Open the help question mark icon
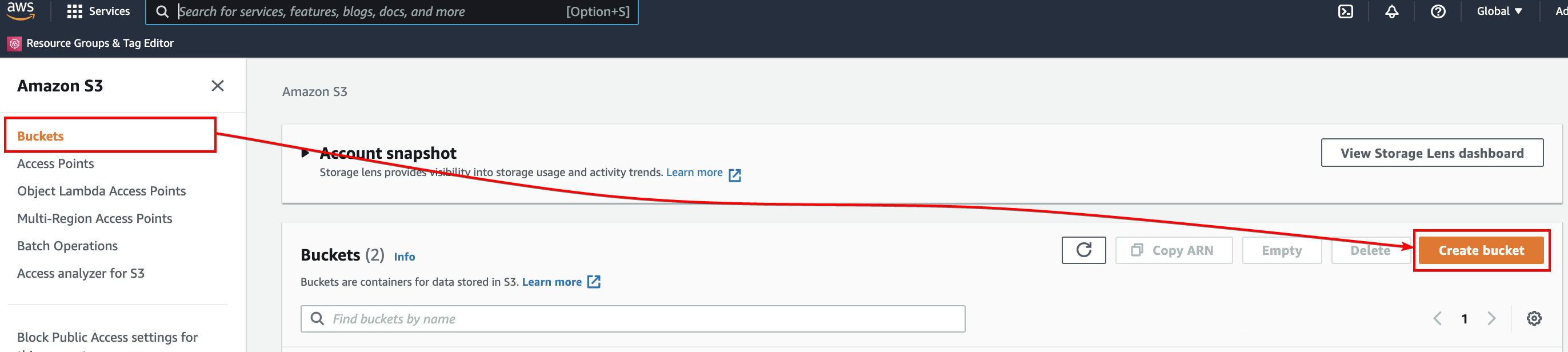The width and height of the screenshot is (1568, 352). [x=1438, y=11]
